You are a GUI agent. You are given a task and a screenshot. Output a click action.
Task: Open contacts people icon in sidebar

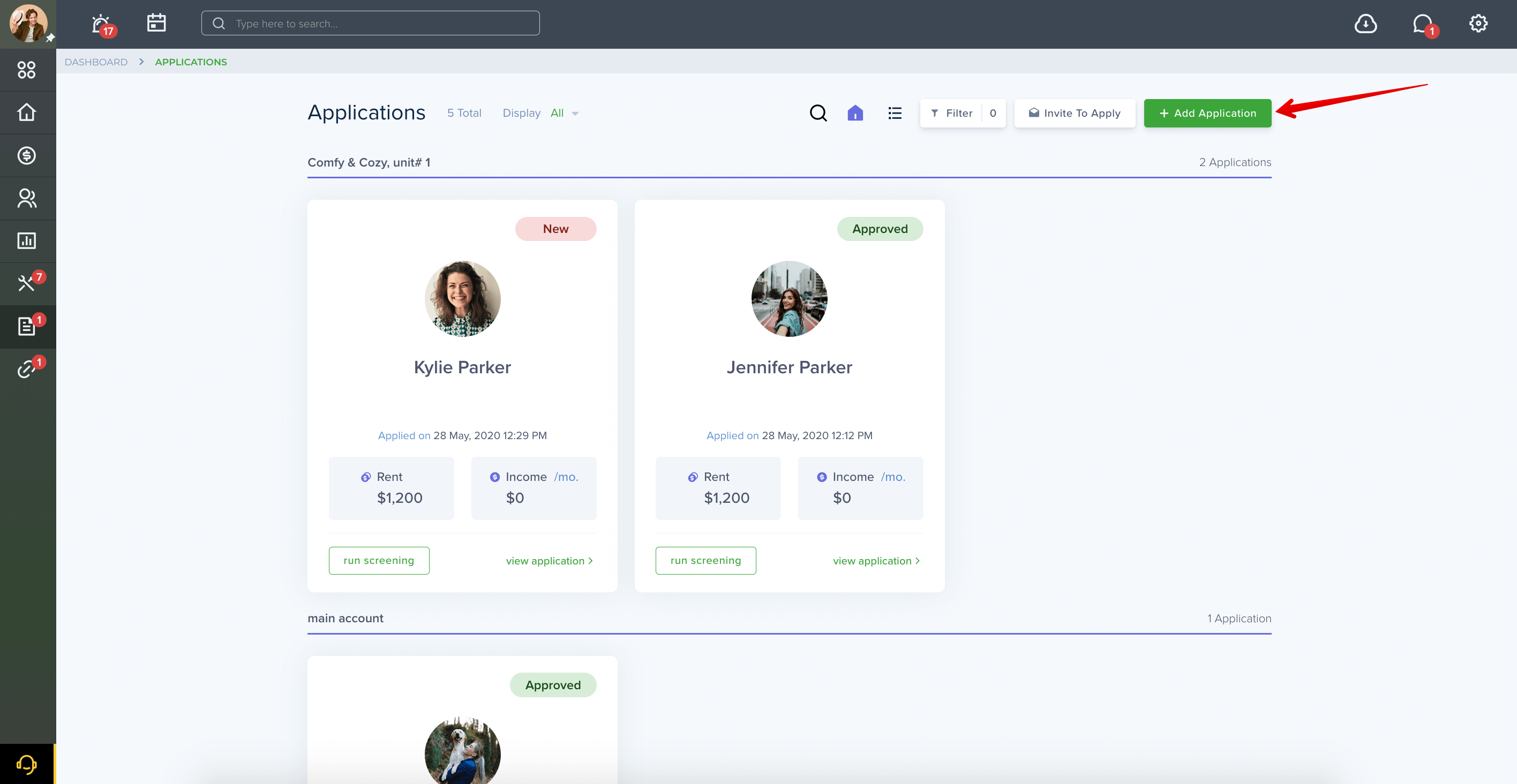[x=26, y=198]
